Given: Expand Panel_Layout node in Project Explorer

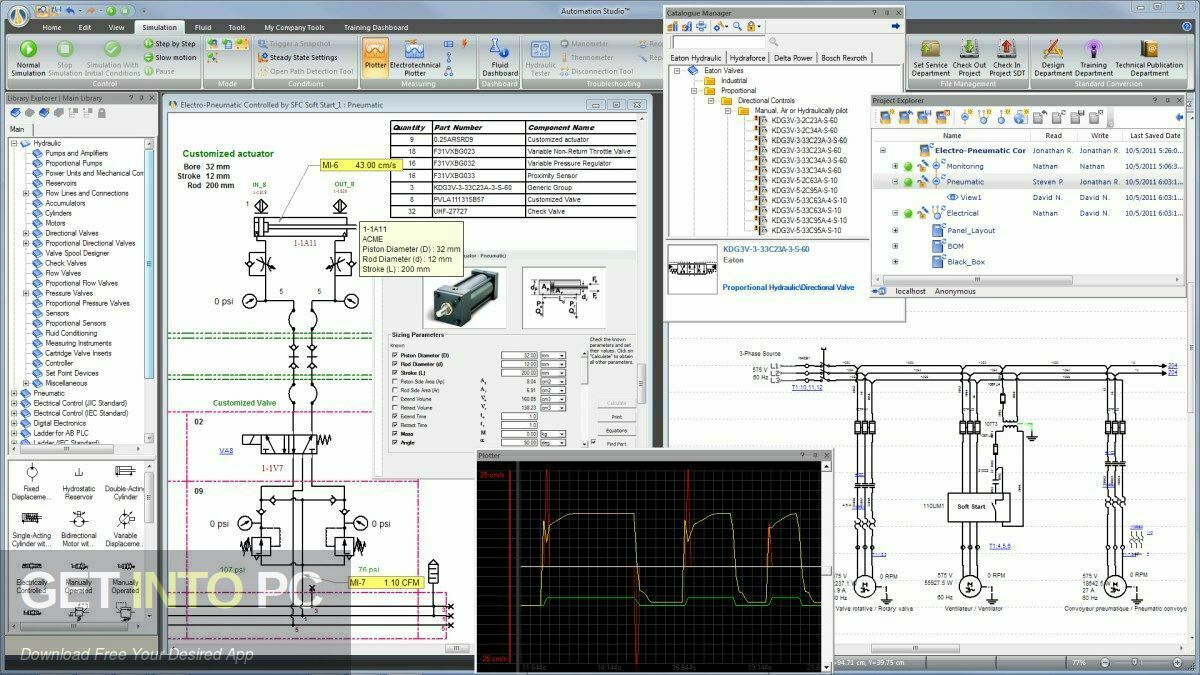Looking at the screenshot, I should [x=895, y=229].
